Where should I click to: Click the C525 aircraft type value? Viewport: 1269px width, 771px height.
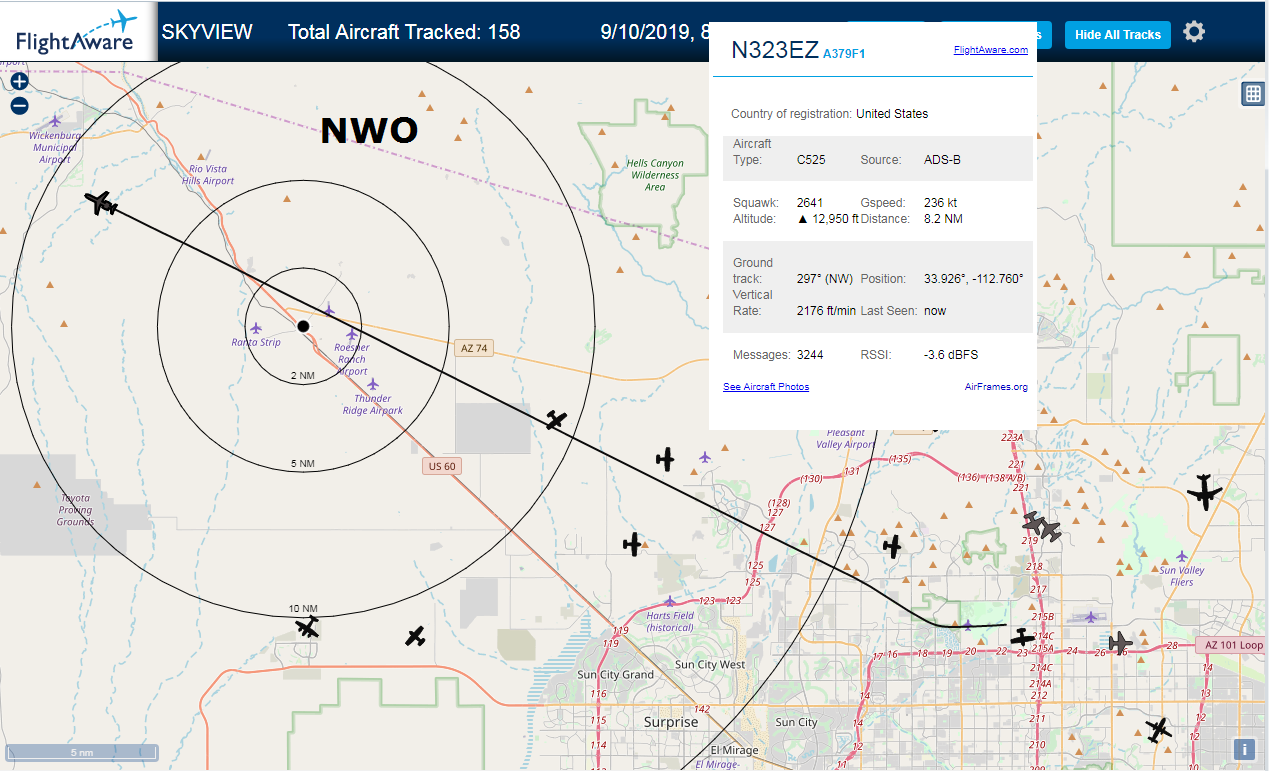811,160
